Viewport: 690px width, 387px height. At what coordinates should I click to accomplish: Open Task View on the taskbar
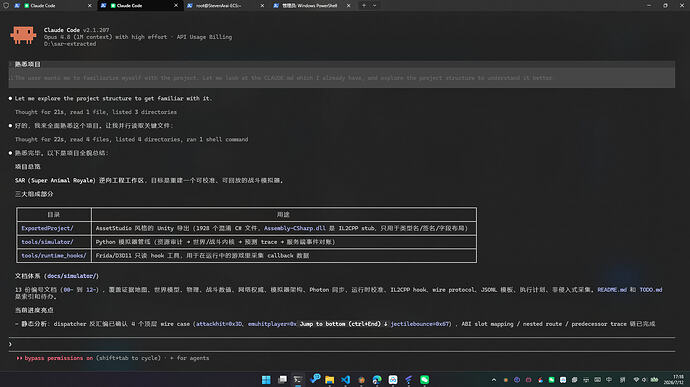pos(282,380)
